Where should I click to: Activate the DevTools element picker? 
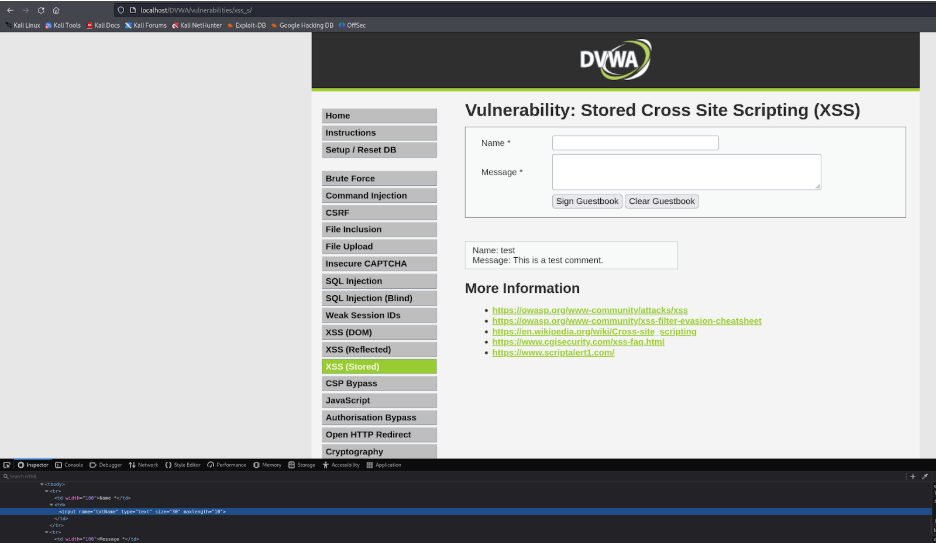7,465
